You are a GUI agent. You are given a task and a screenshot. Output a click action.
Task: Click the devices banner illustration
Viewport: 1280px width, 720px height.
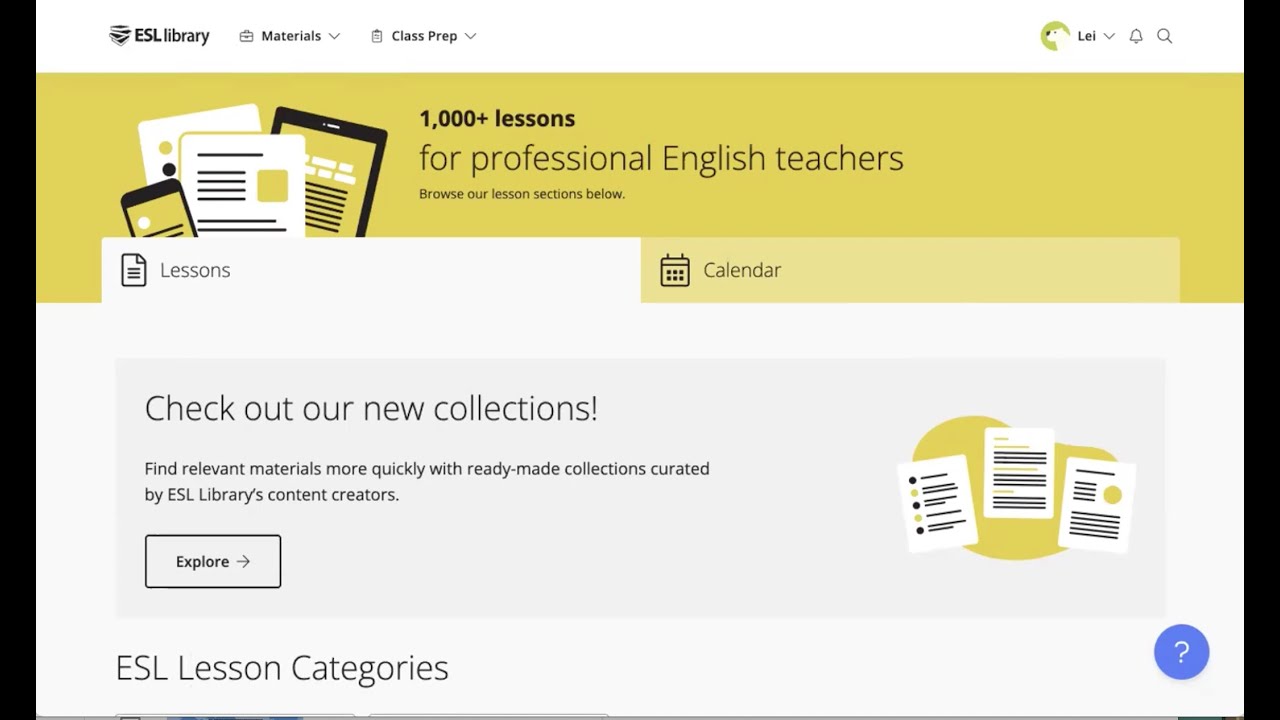coord(255,170)
